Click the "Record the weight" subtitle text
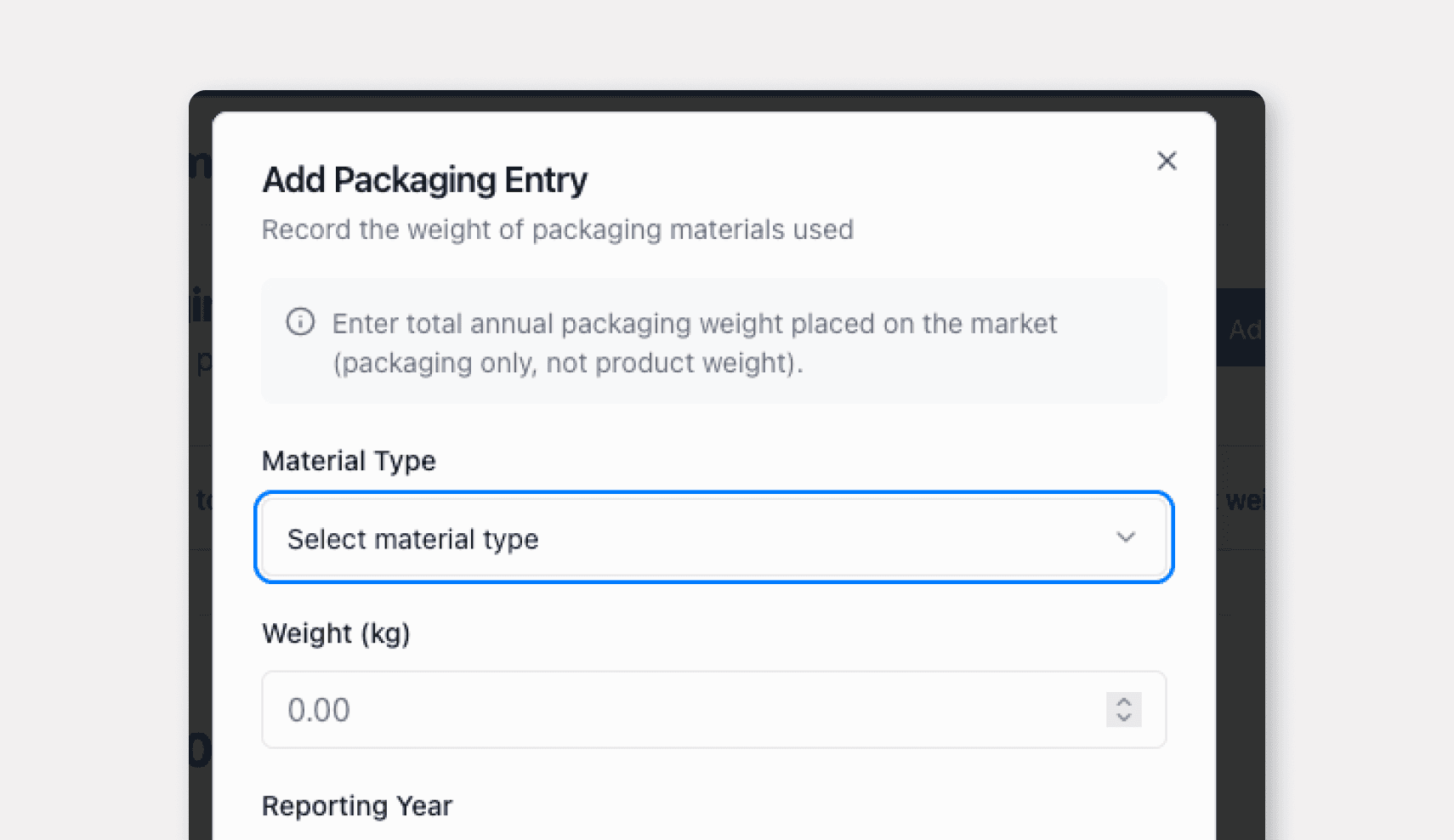Viewport: 1454px width, 840px height. (x=557, y=230)
